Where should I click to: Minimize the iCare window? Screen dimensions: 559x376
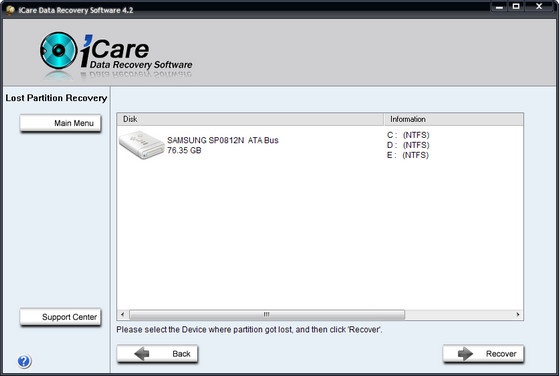pos(499,7)
